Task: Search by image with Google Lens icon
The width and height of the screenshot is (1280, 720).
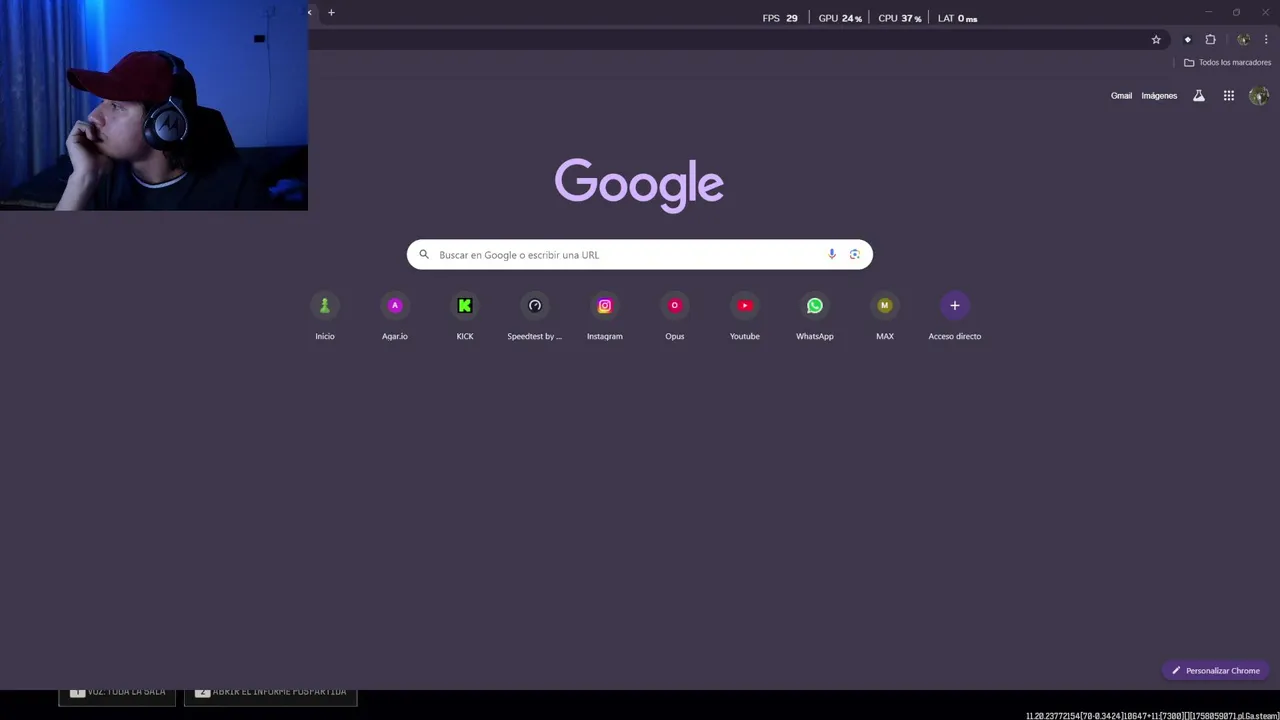Action: pos(855,254)
